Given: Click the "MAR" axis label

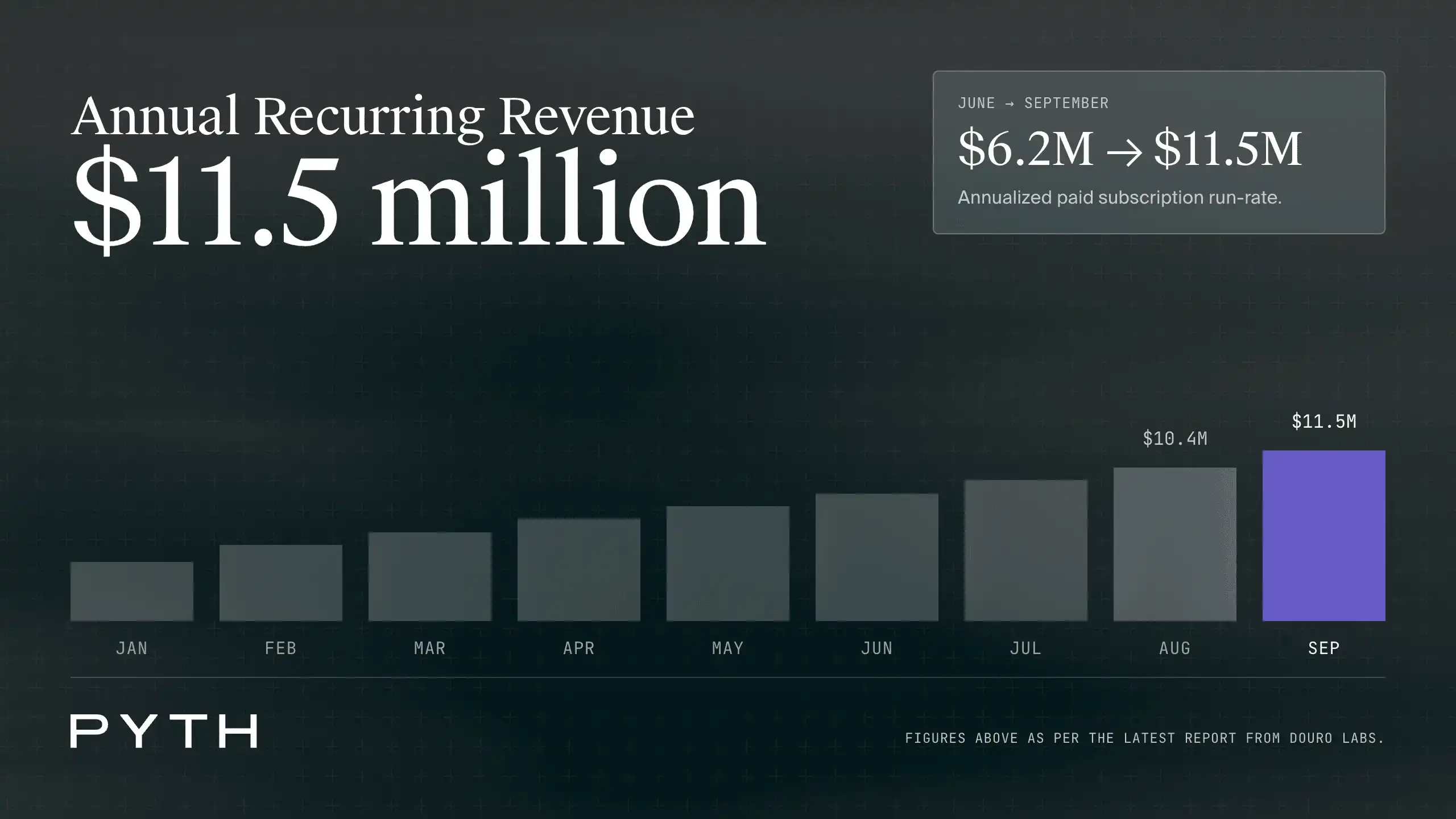Looking at the screenshot, I should coord(429,648).
